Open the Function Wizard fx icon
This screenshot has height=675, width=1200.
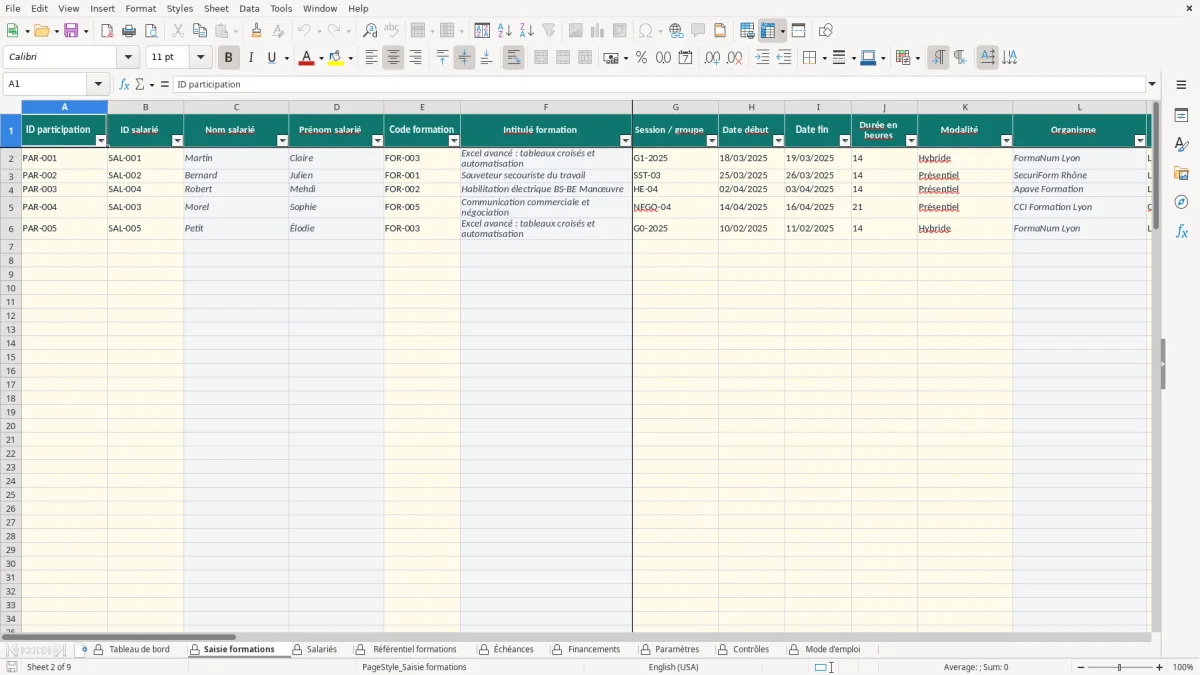click(x=124, y=85)
